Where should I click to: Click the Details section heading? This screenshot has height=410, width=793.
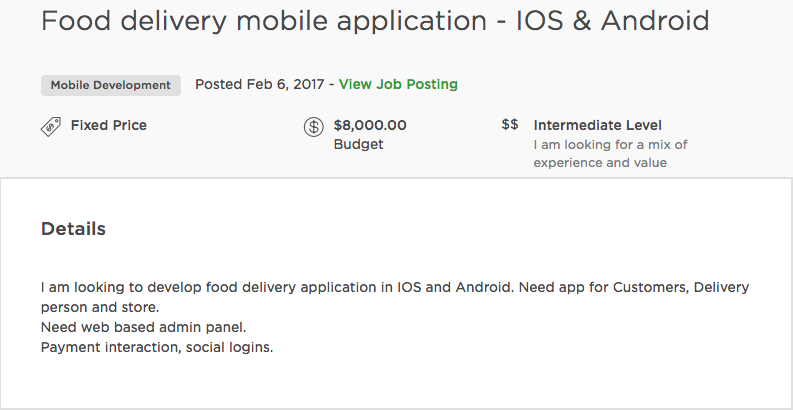(x=73, y=229)
